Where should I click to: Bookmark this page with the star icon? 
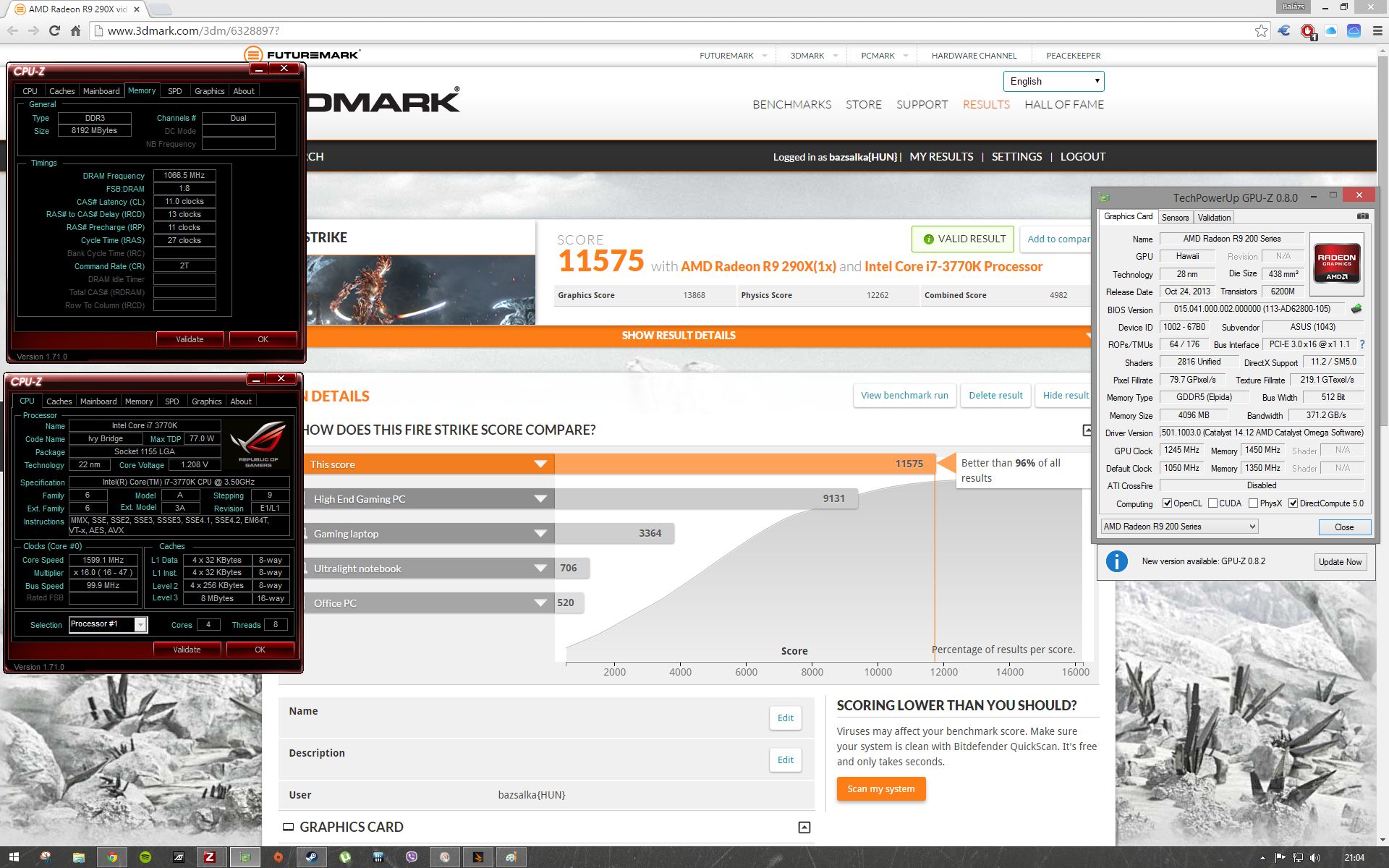coord(1261,30)
